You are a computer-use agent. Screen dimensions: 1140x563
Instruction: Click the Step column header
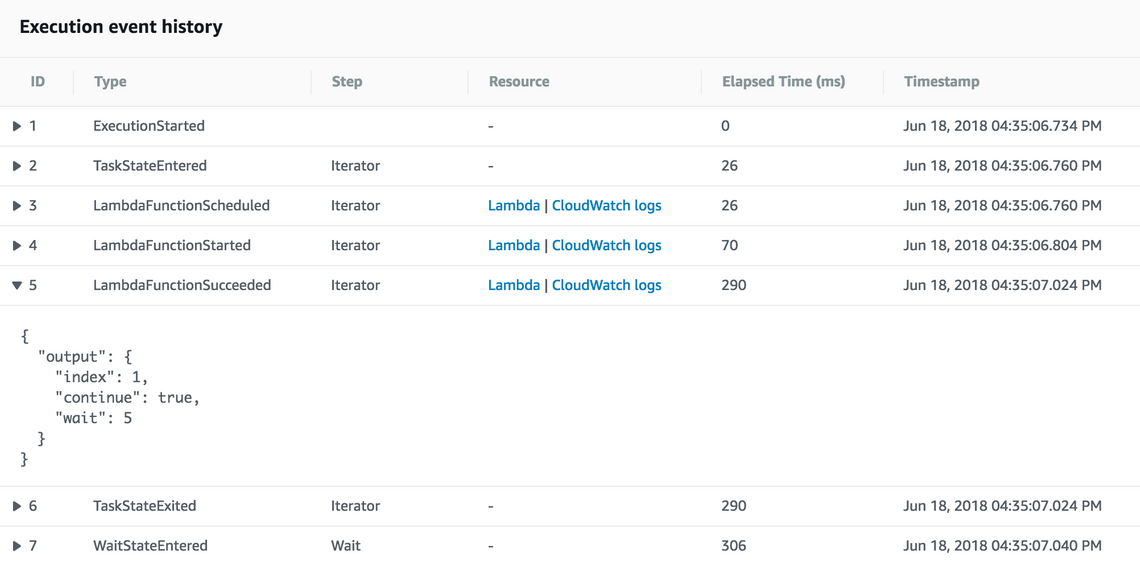pyautogui.click(x=347, y=82)
